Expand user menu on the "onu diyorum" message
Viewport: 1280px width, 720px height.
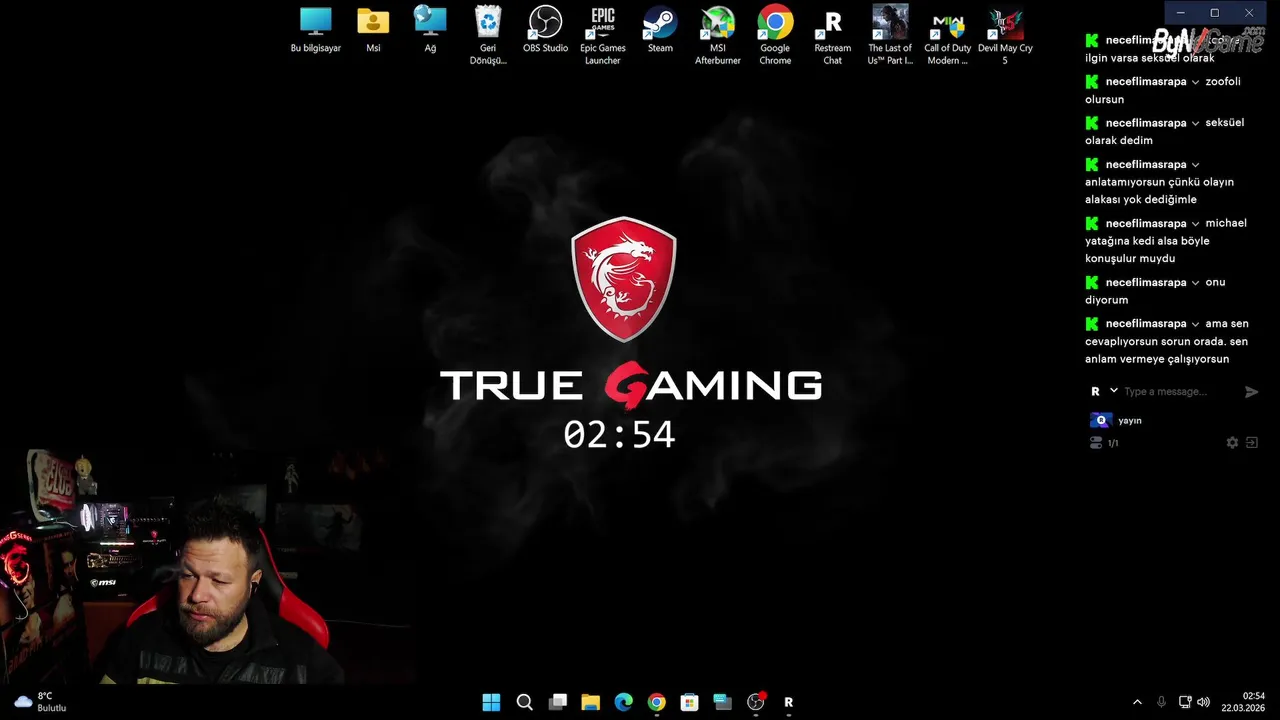1195,283
